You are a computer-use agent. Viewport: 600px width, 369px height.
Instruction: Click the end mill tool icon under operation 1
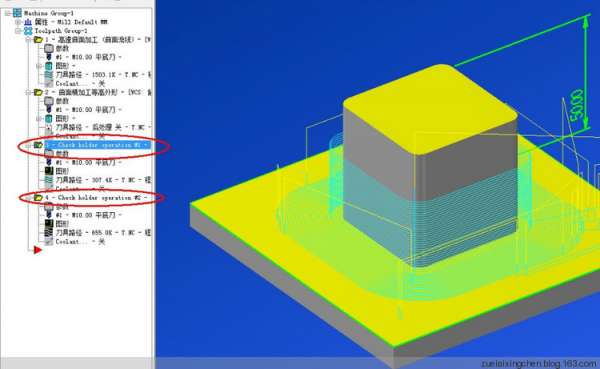click(49, 57)
